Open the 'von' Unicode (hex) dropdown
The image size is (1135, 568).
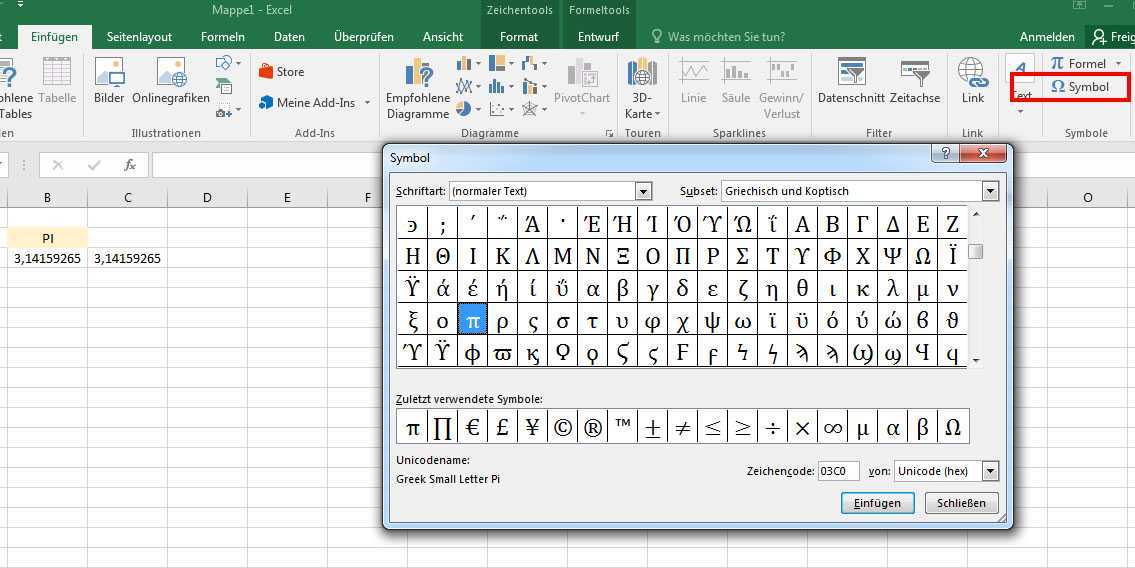(990, 471)
